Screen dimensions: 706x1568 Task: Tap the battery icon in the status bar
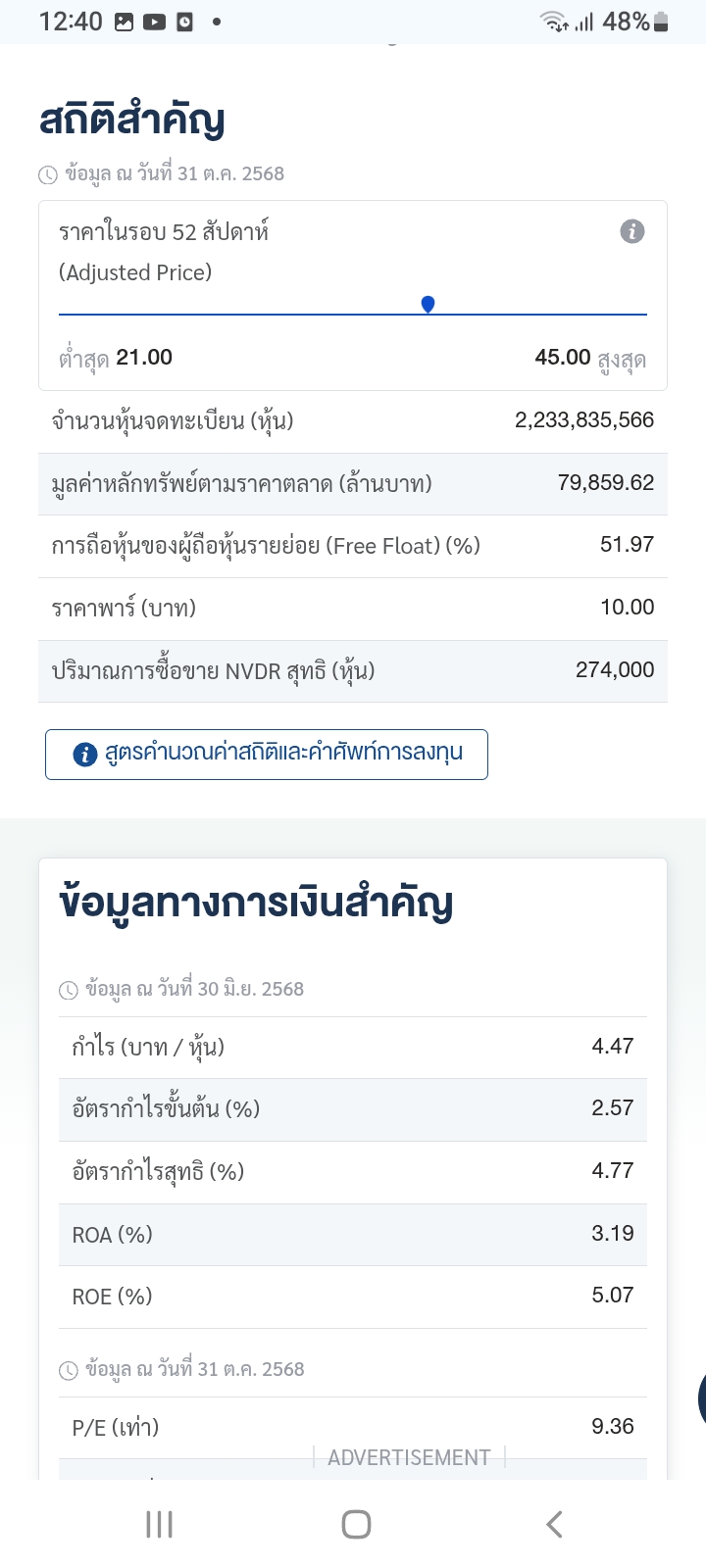click(x=661, y=22)
